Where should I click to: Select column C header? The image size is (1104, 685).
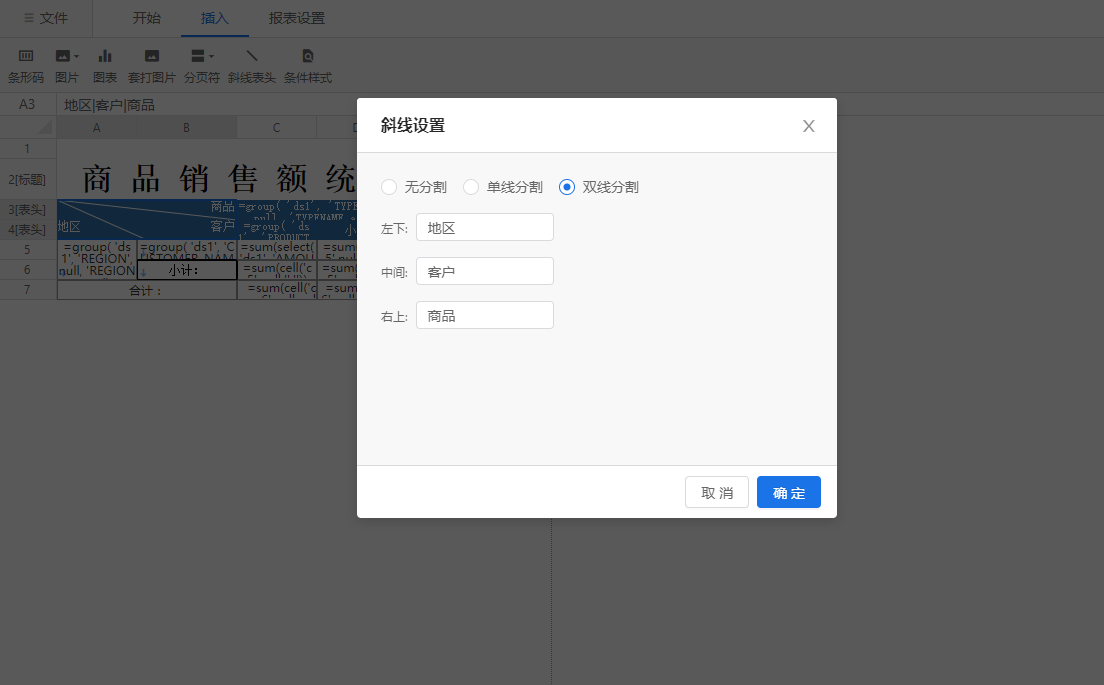pyautogui.click(x=277, y=127)
